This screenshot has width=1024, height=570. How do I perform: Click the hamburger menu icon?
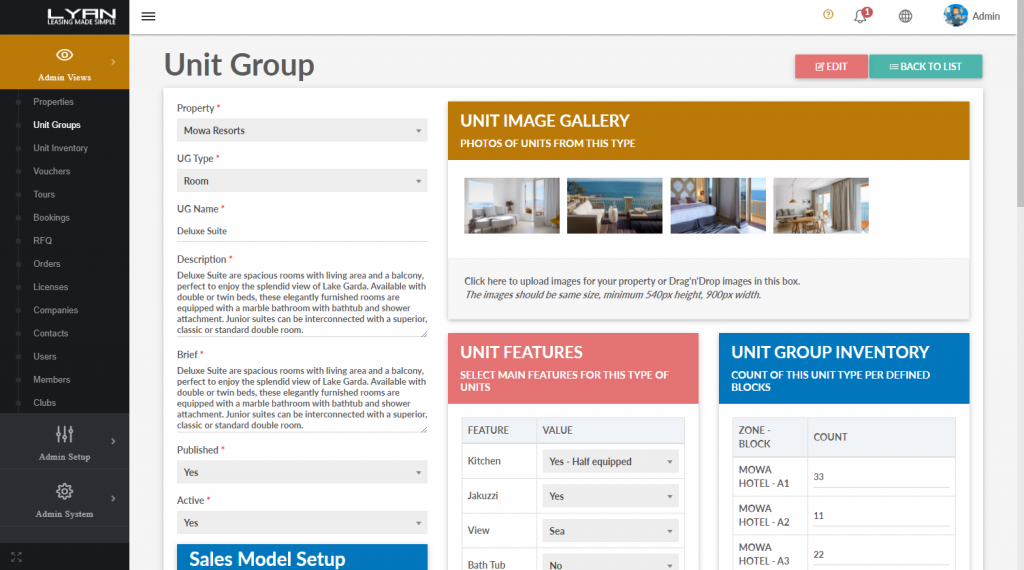point(149,16)
